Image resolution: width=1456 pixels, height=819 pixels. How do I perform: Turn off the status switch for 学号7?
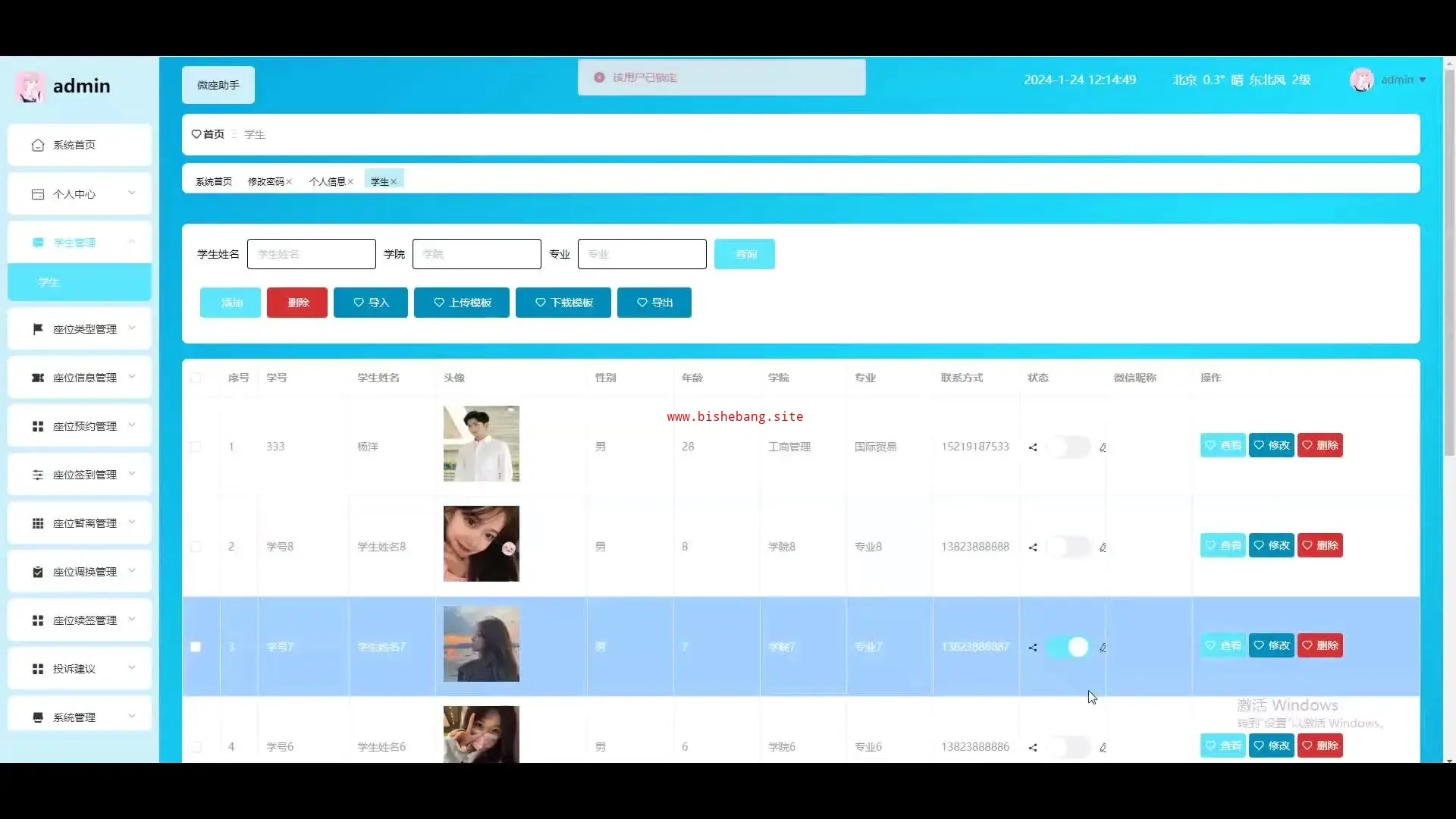[x=1068, y=647]
